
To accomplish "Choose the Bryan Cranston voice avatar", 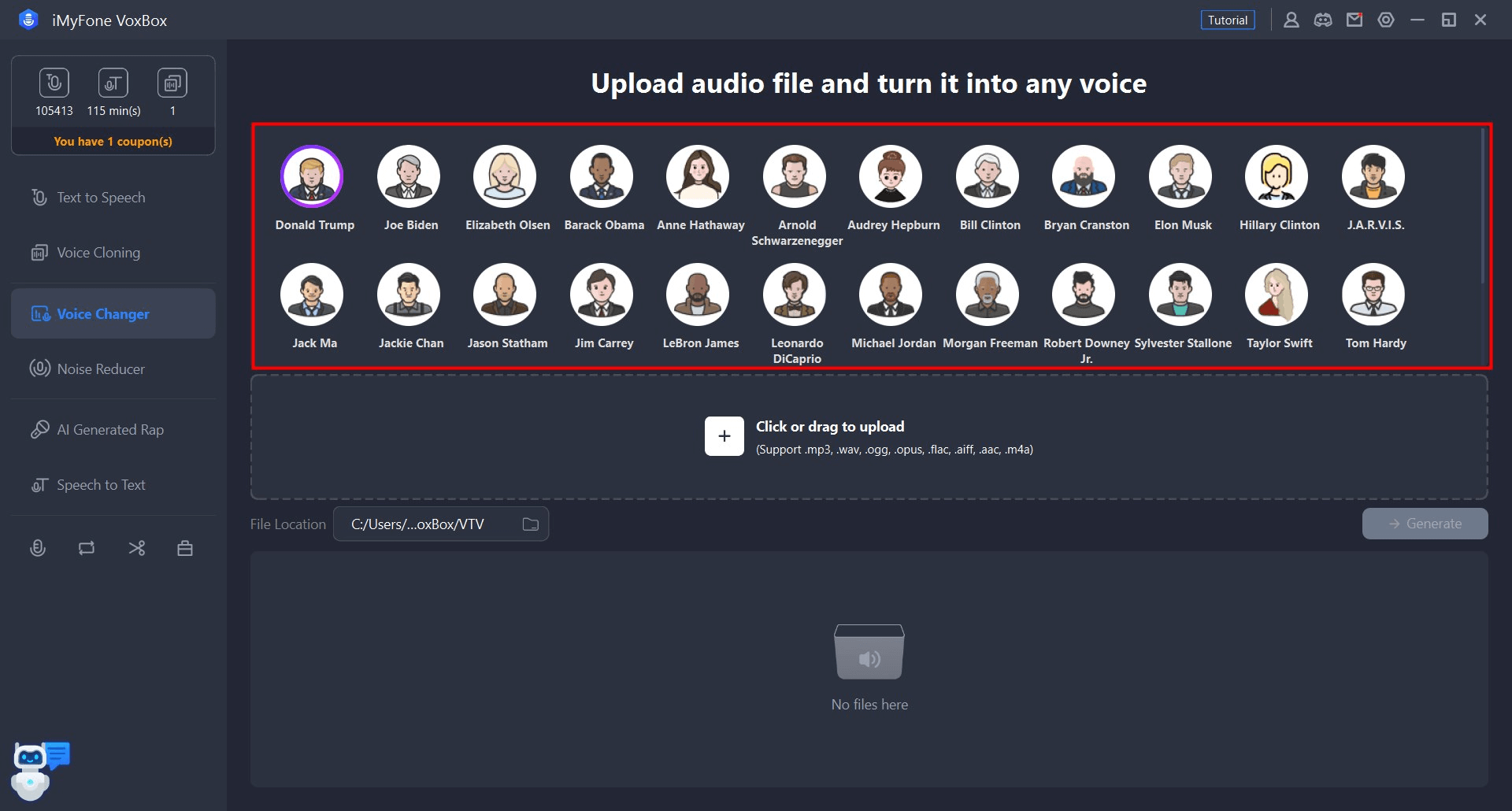I will (1084, 176).
